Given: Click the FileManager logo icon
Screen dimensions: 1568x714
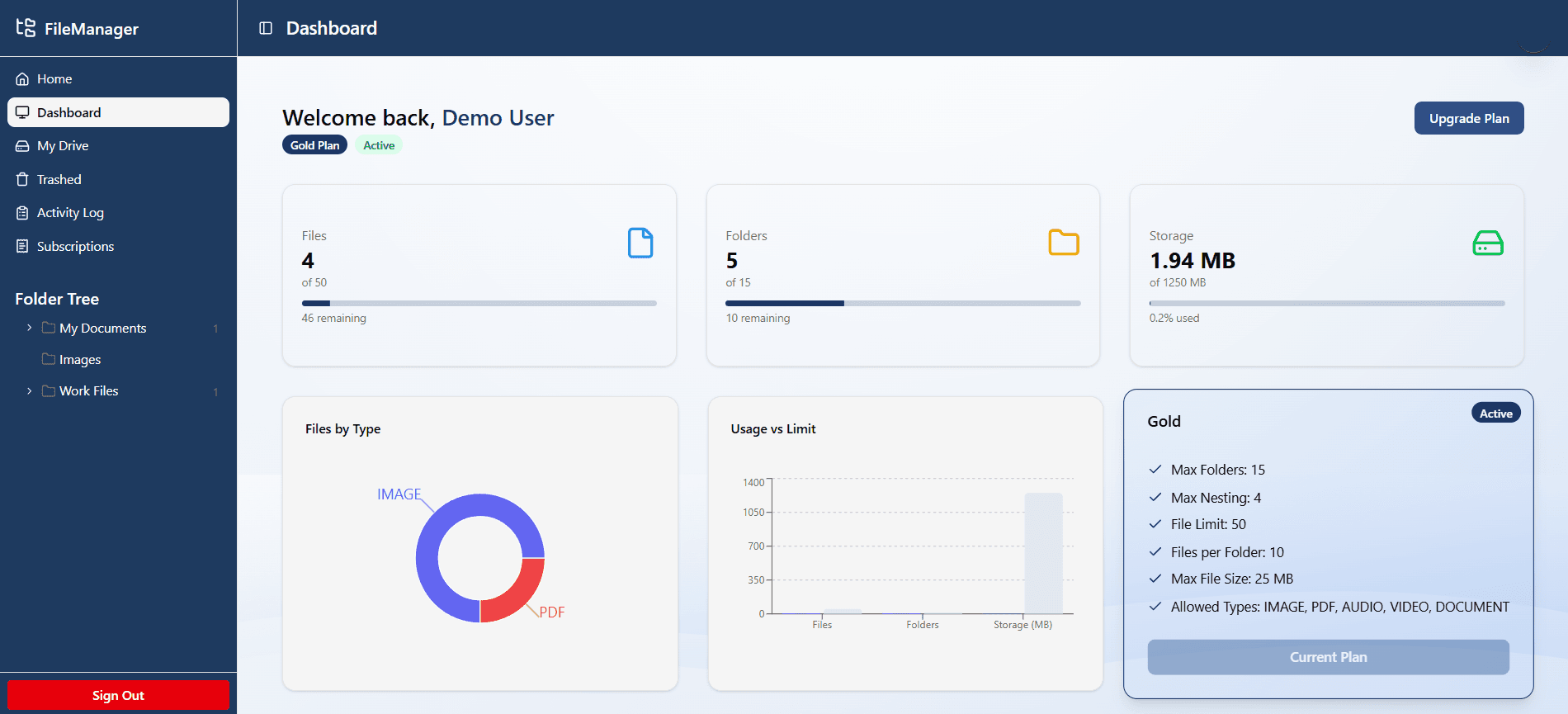Looking at the screenshot, I should (26, 28).
